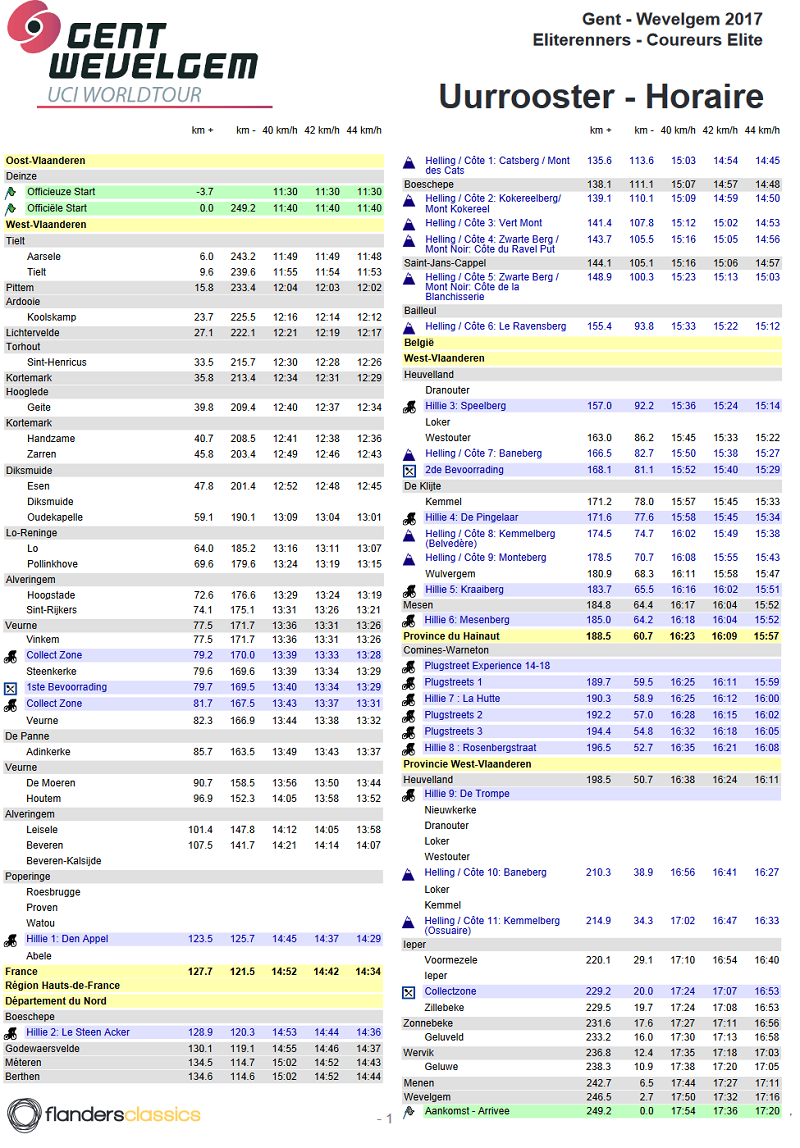Select the Oost-Vlaanderen heading
This screenshot has height=1148, width=800.
click(45, 160)
